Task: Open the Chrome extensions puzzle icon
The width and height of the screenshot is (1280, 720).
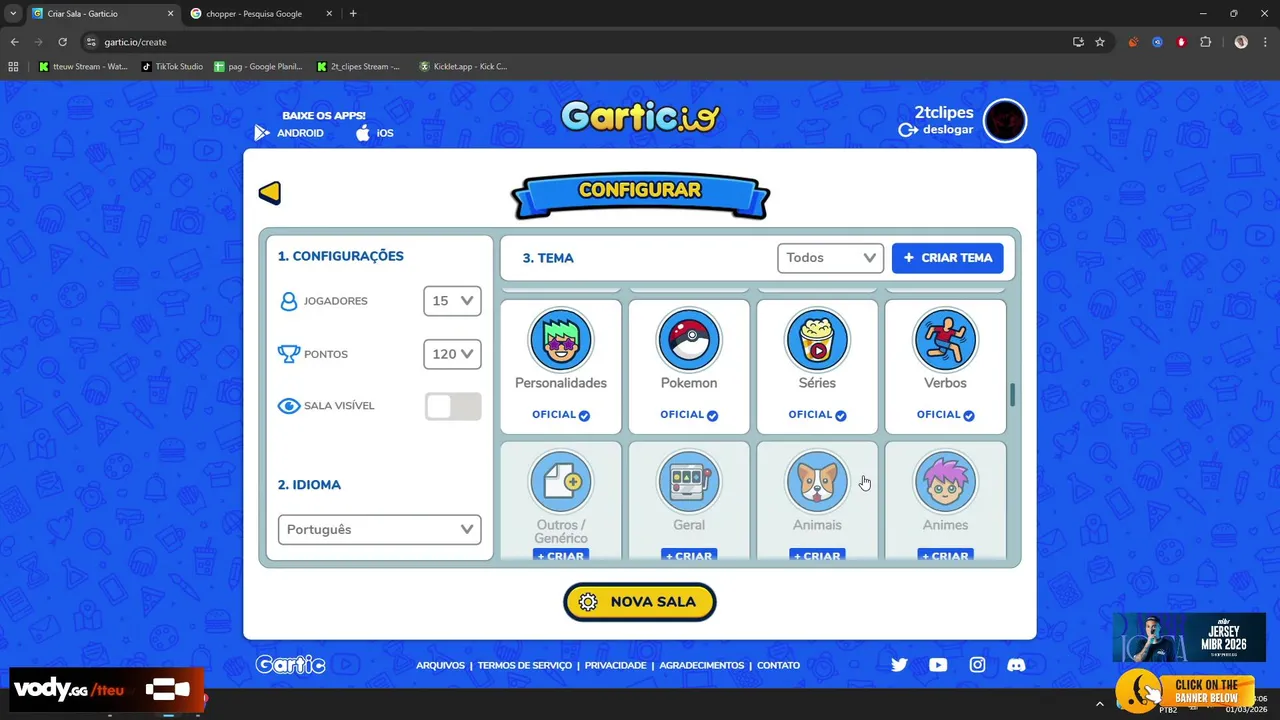Action: click(x=1205, y=42)
